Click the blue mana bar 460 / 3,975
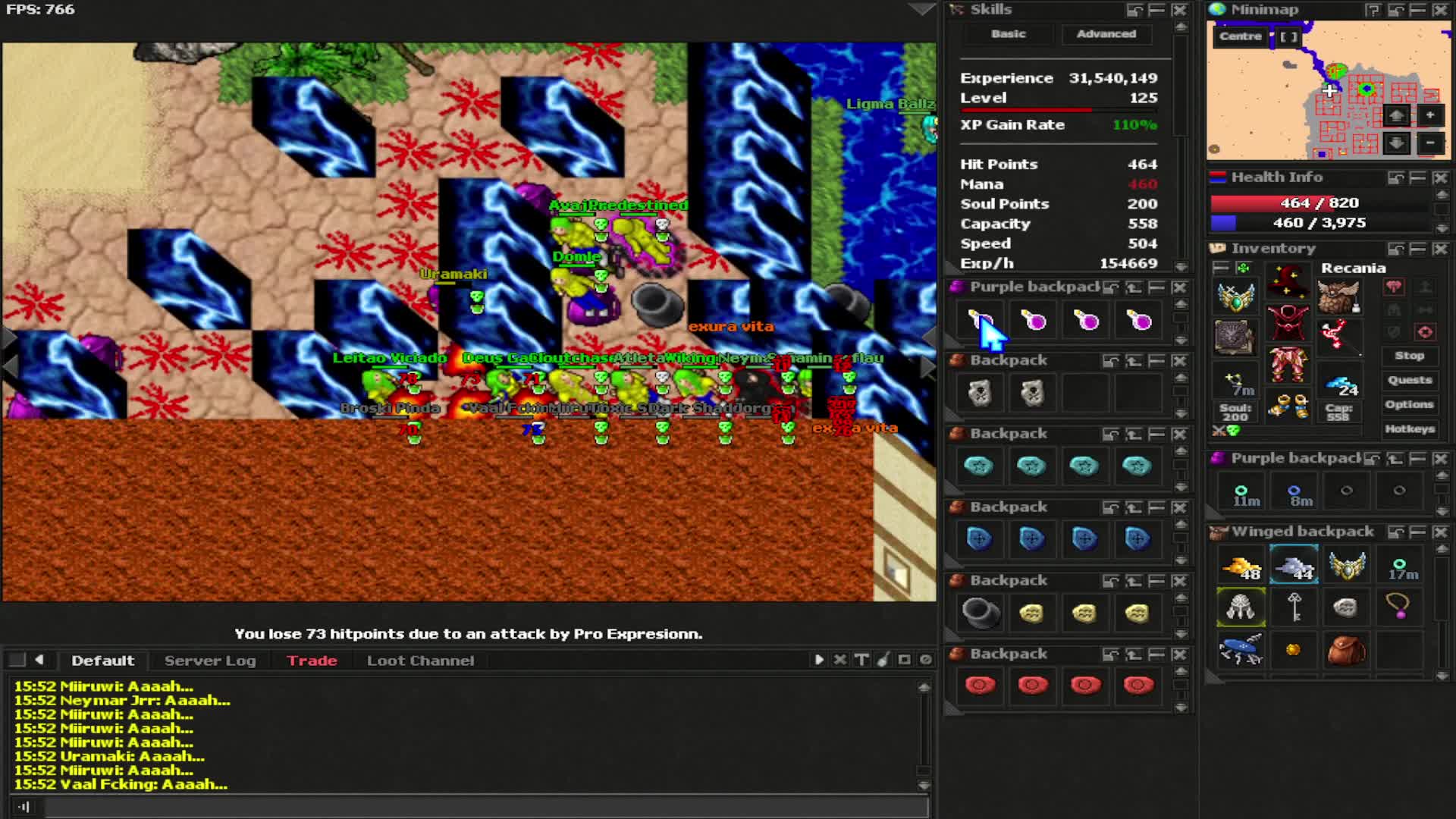Screen dimensions: 1456x819 pos(1319,223)
